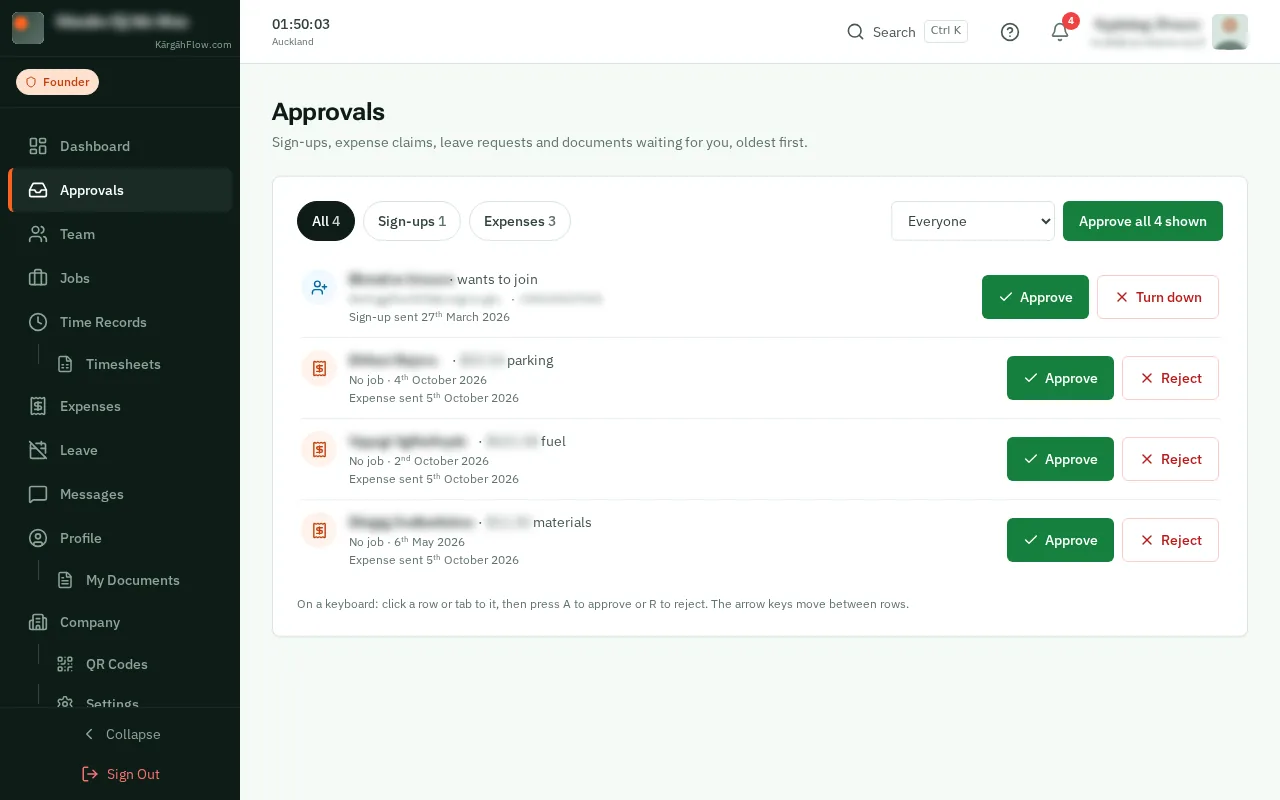Click the help question mark icon
This screenshot has width=1280, height=800.
coord(1010,32)
